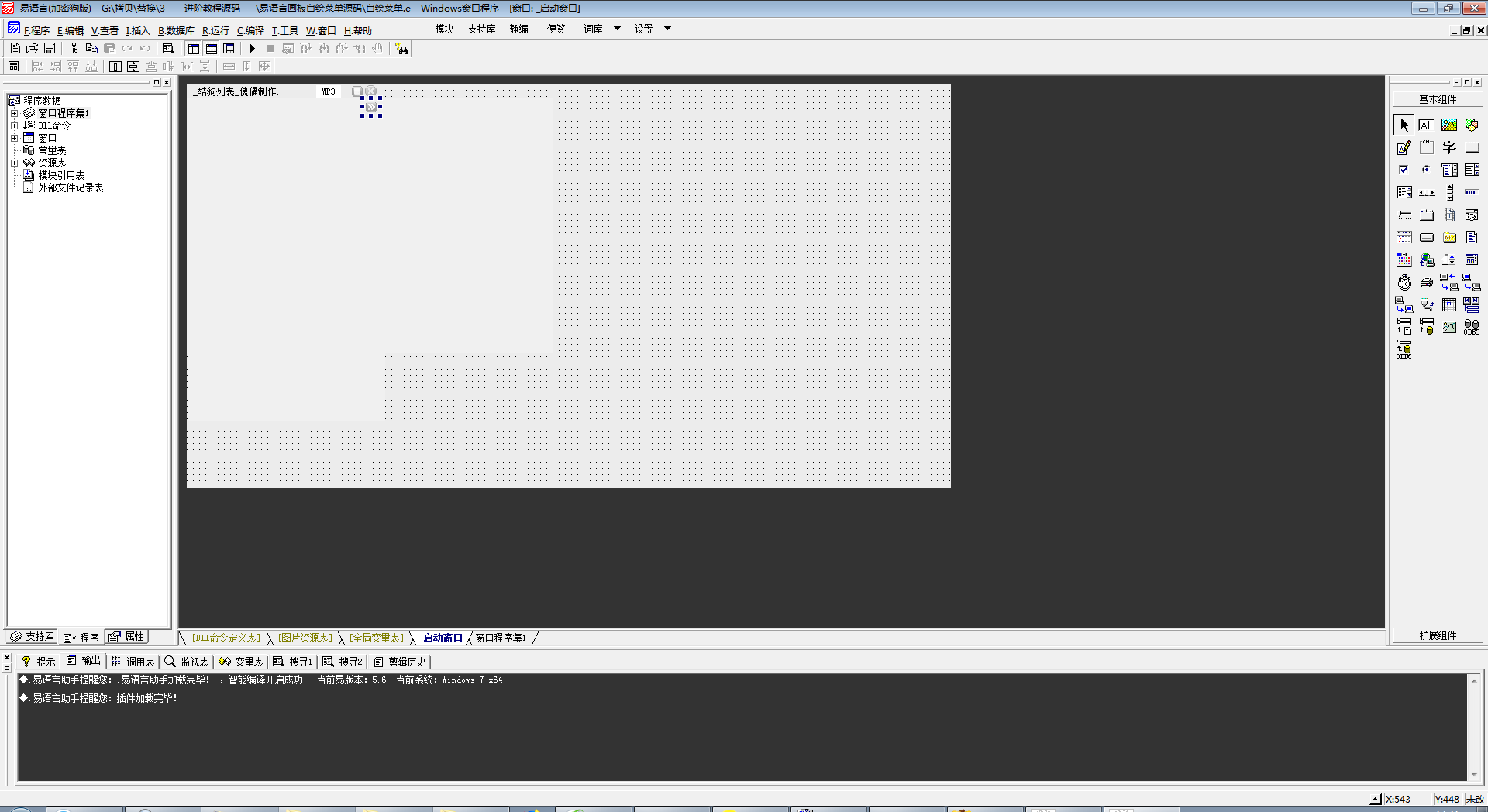Image resolution: width=1488 pixels, height=812 pixels.
Task: Switch to the [Dll命令定义表] tab
Action: tap(226, 638)
